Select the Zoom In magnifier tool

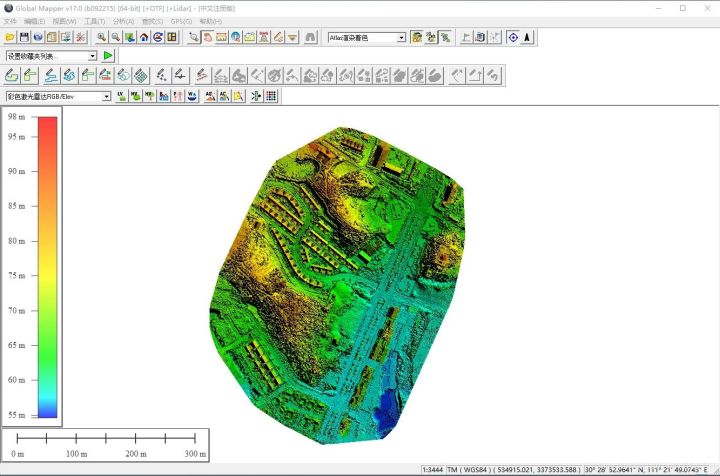click(102, 37)
